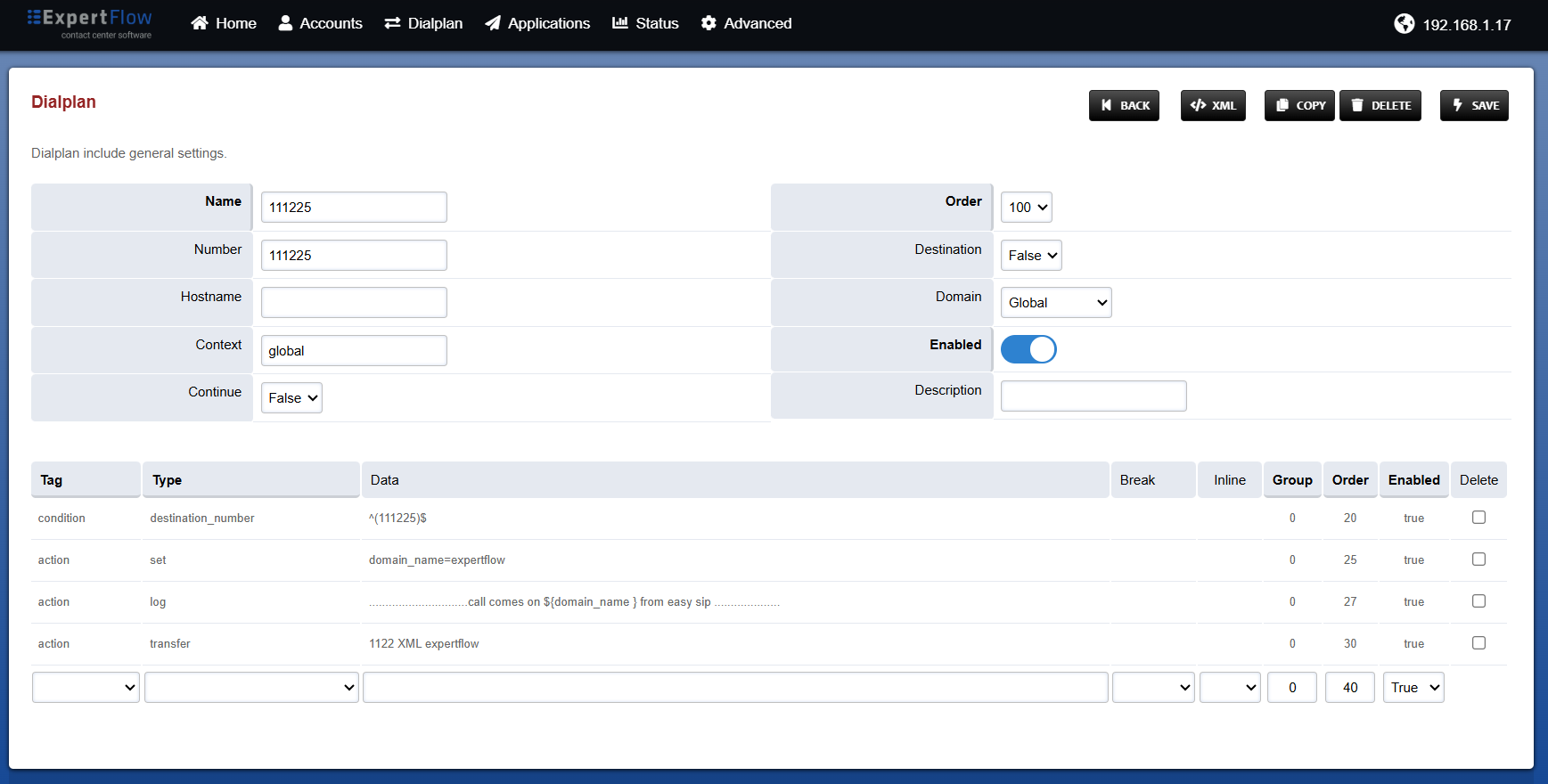Viewport: 1548px width, 784px height.
Task: Click the Description input field
Action: [x=1093, y=396]
